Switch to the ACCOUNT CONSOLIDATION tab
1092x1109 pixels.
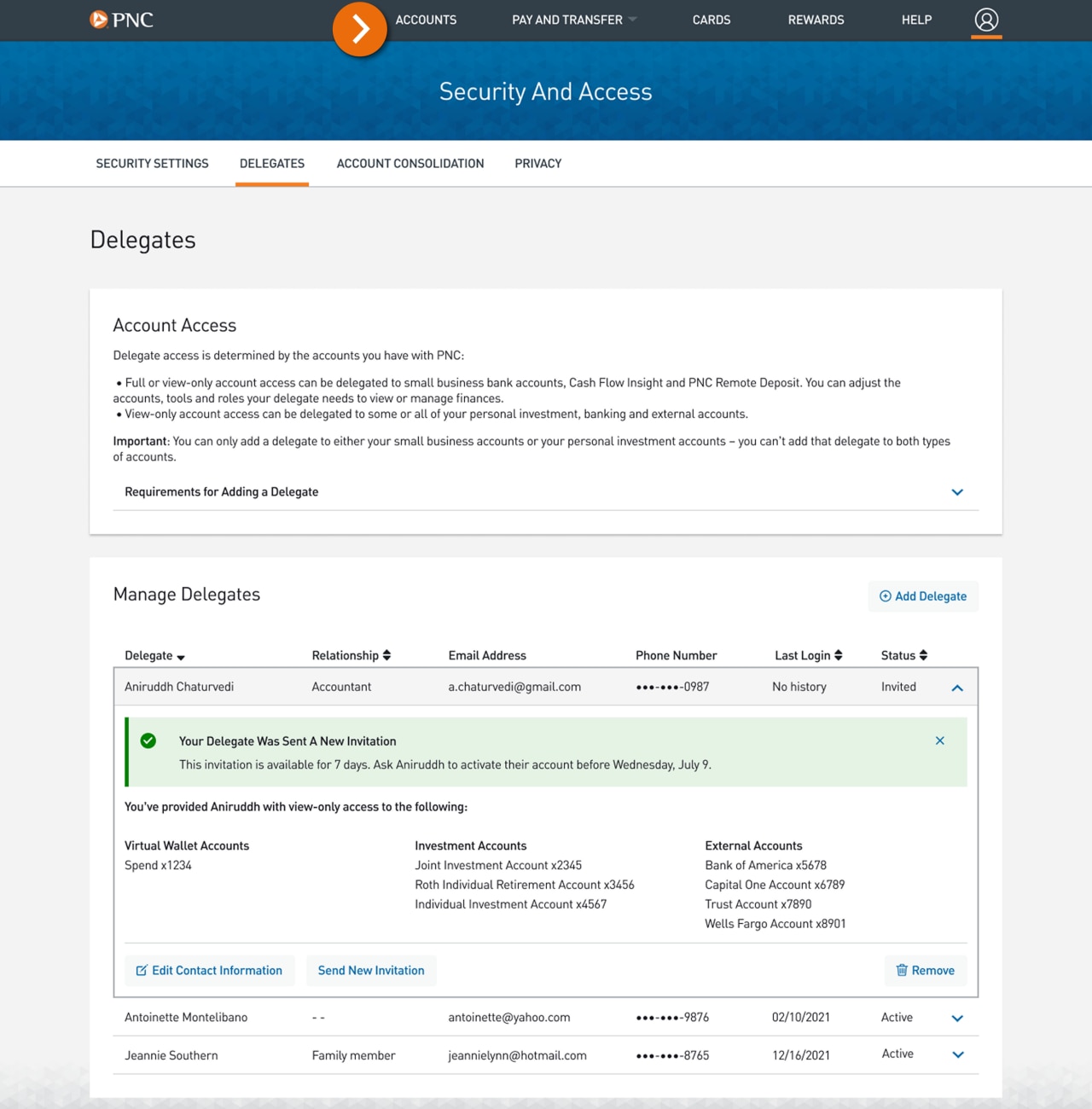410,163
